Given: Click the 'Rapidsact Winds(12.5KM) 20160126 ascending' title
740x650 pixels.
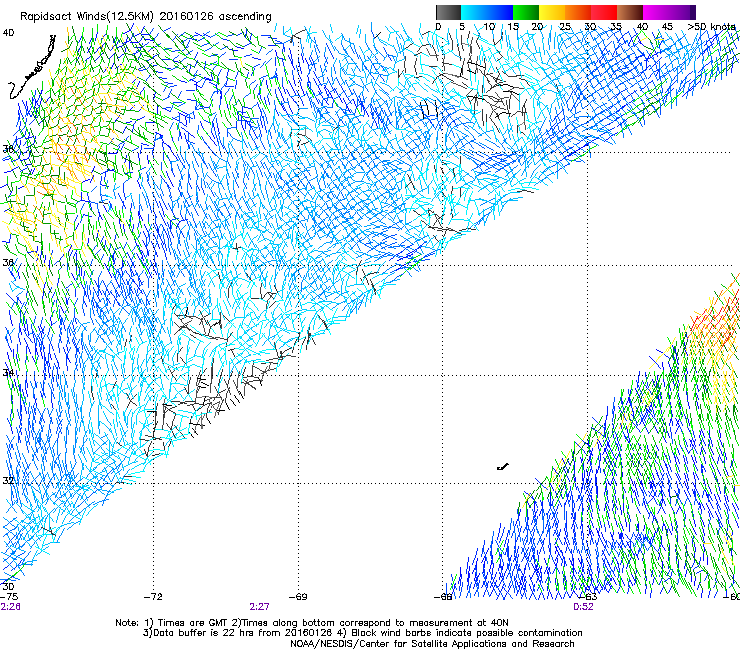Looking at the screenshot, I should (x=146, y=17).
